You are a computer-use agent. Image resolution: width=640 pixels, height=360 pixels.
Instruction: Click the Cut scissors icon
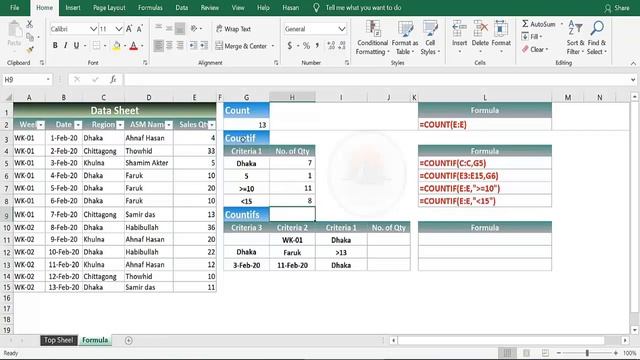pos(30,24)
